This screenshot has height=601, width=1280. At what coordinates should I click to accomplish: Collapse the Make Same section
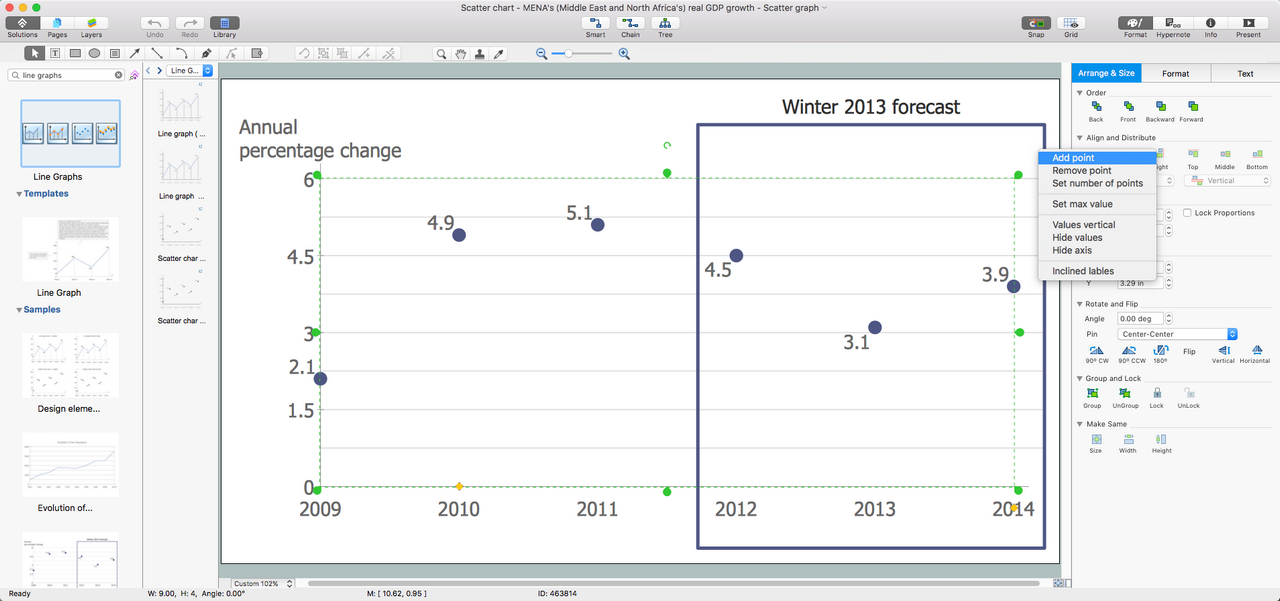coord(1080,424)
